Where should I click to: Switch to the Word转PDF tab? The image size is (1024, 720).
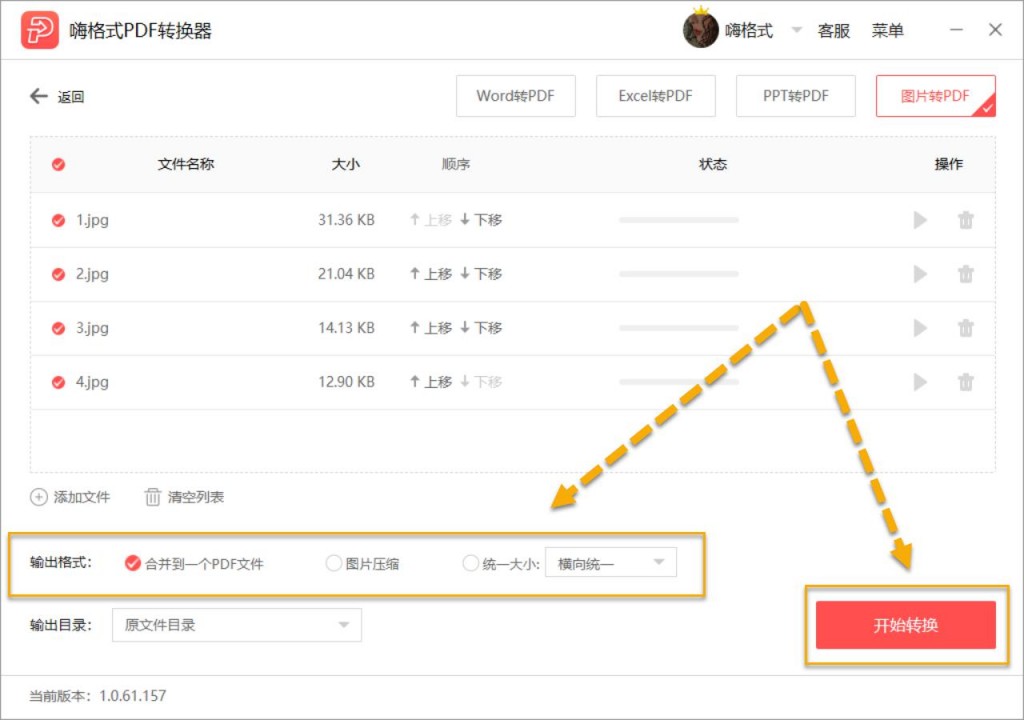click(x=515, y=96)
